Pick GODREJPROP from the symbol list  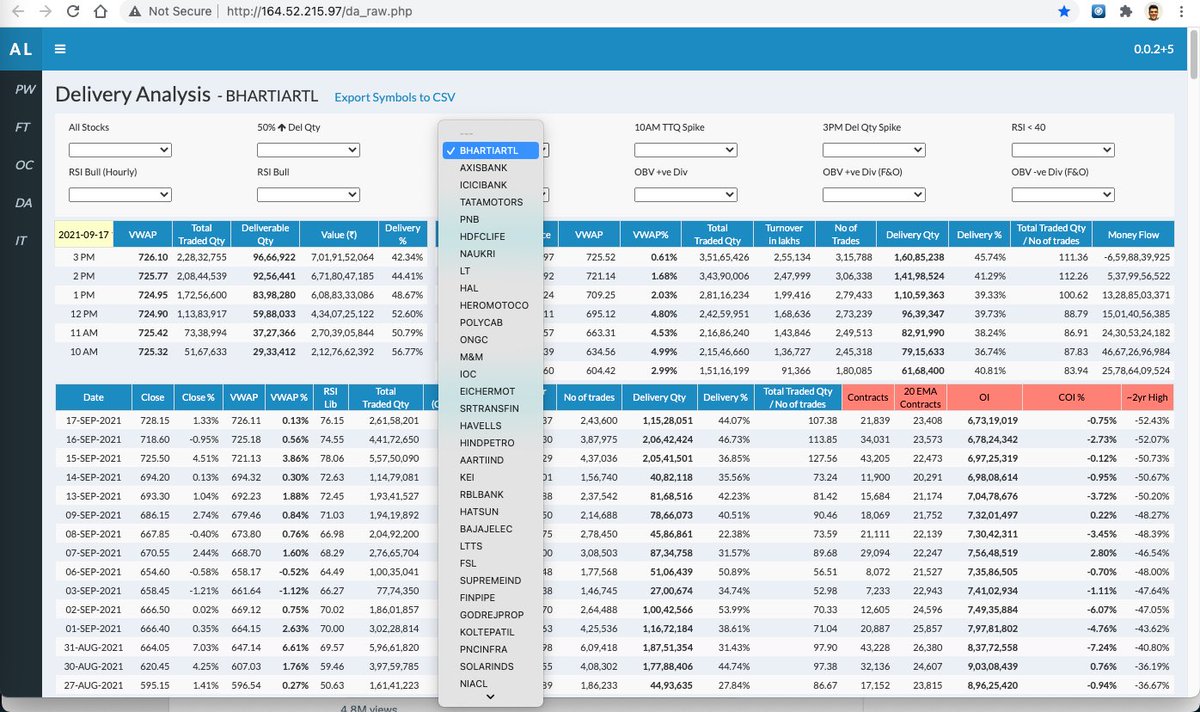[491, 616]
